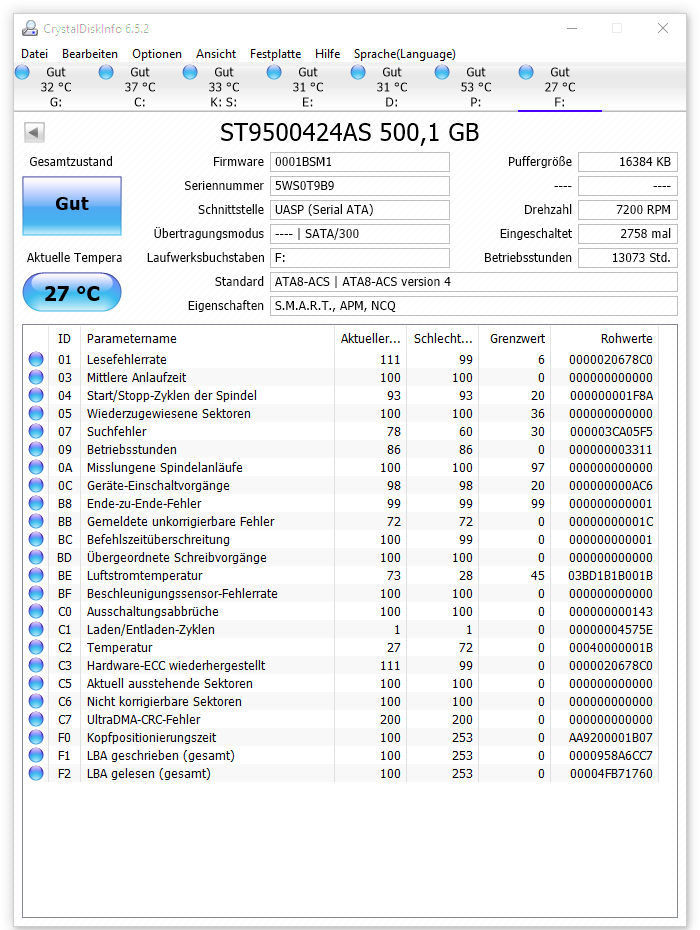Click the CrystalDiskInfo app icon in title bar

30,28
